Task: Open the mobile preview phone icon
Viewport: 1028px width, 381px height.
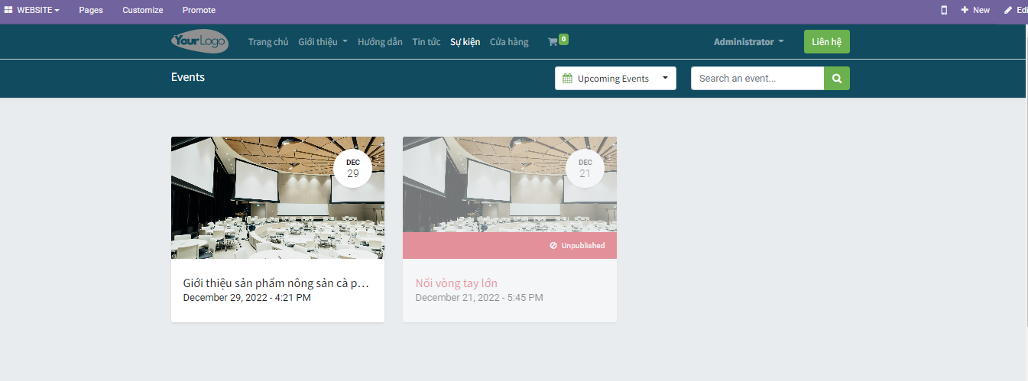Action: coord(944,10)
